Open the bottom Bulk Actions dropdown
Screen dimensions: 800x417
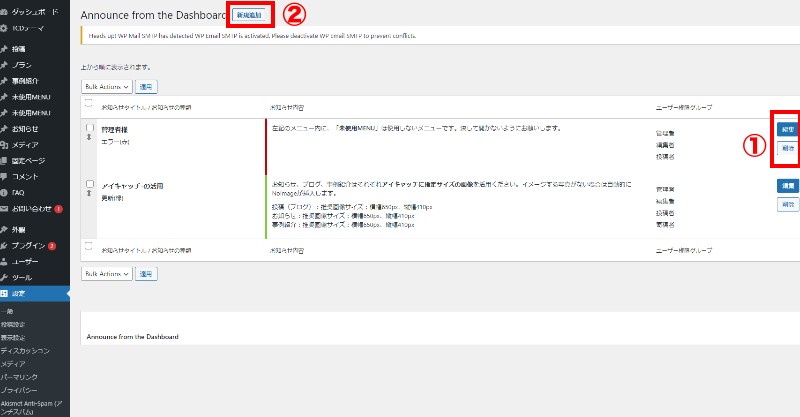(105, 273)
